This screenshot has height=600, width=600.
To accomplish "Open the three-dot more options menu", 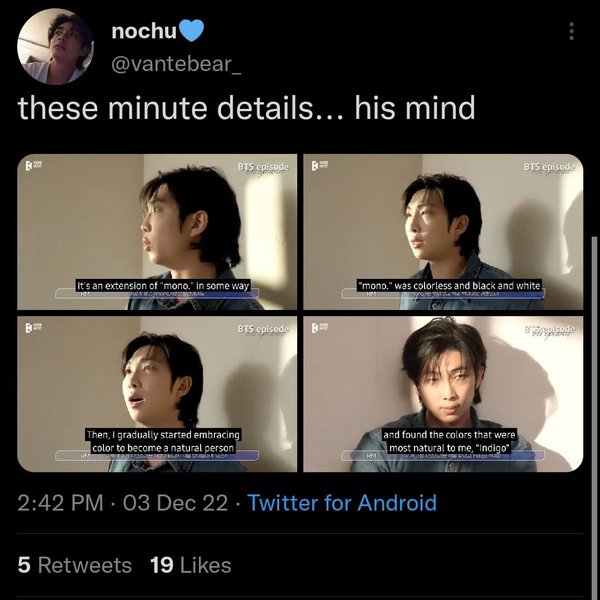I will tap(571, 32).
